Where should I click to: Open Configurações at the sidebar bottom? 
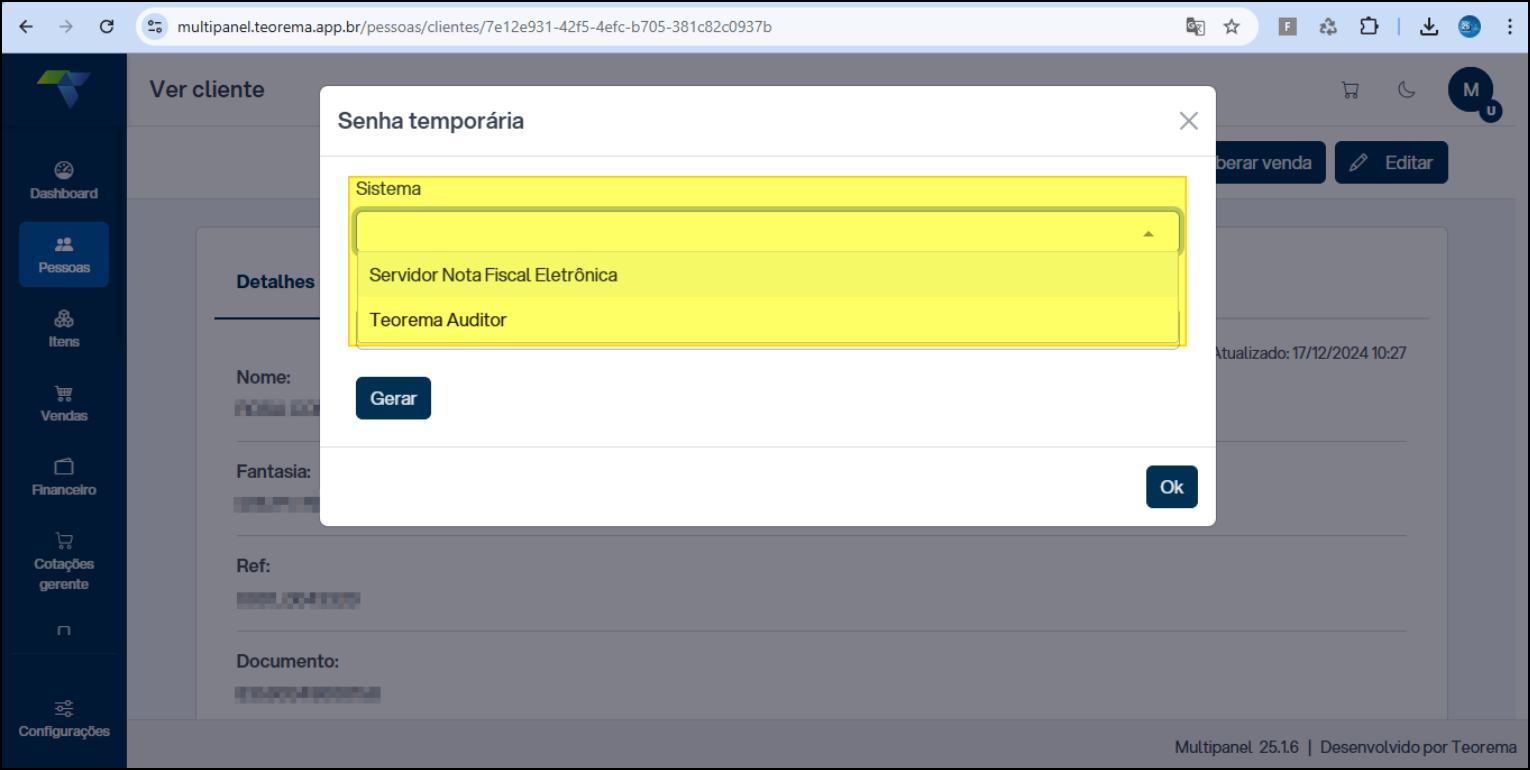64,719
